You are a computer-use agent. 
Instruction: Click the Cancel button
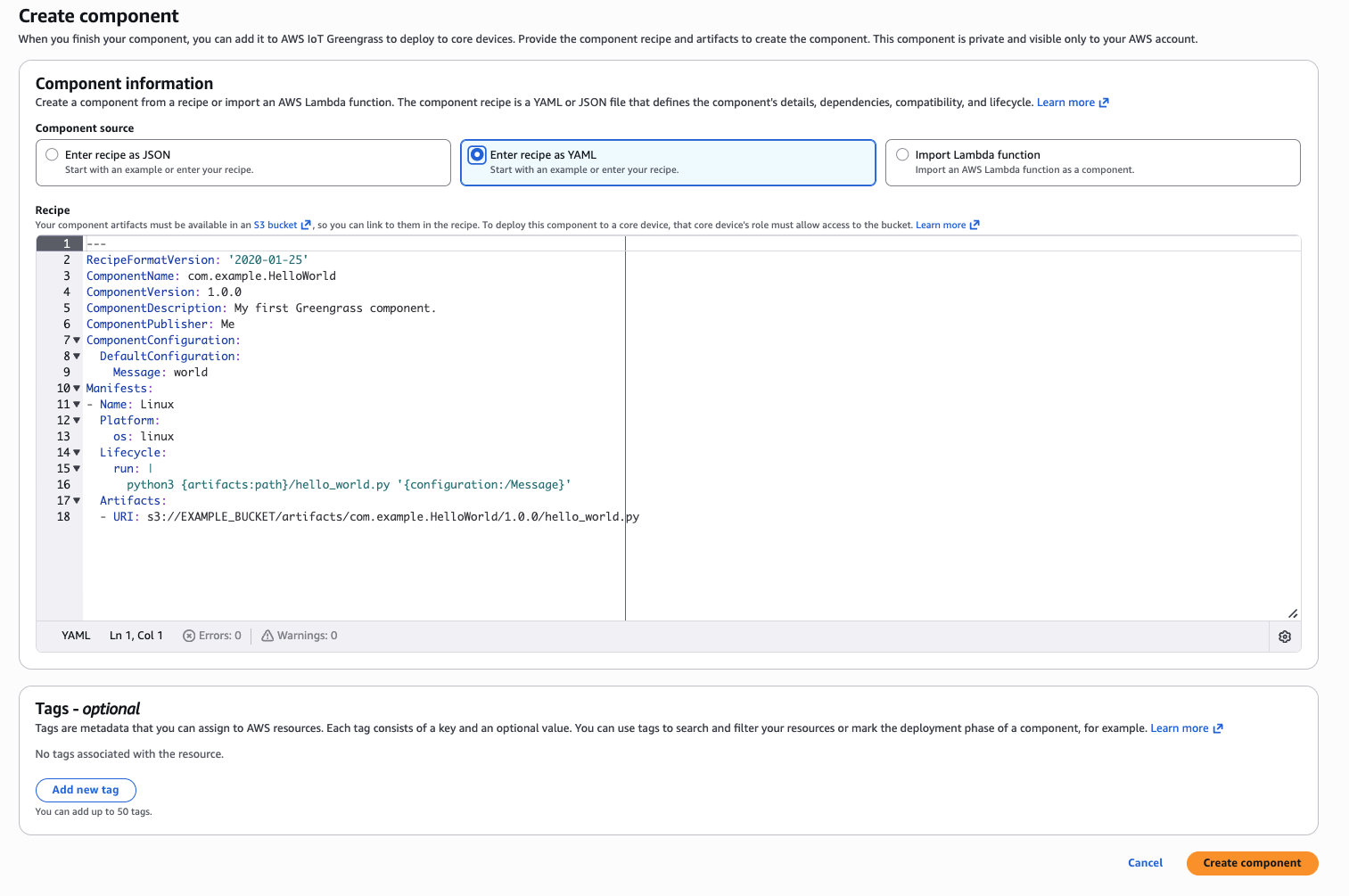[1145, 863]
